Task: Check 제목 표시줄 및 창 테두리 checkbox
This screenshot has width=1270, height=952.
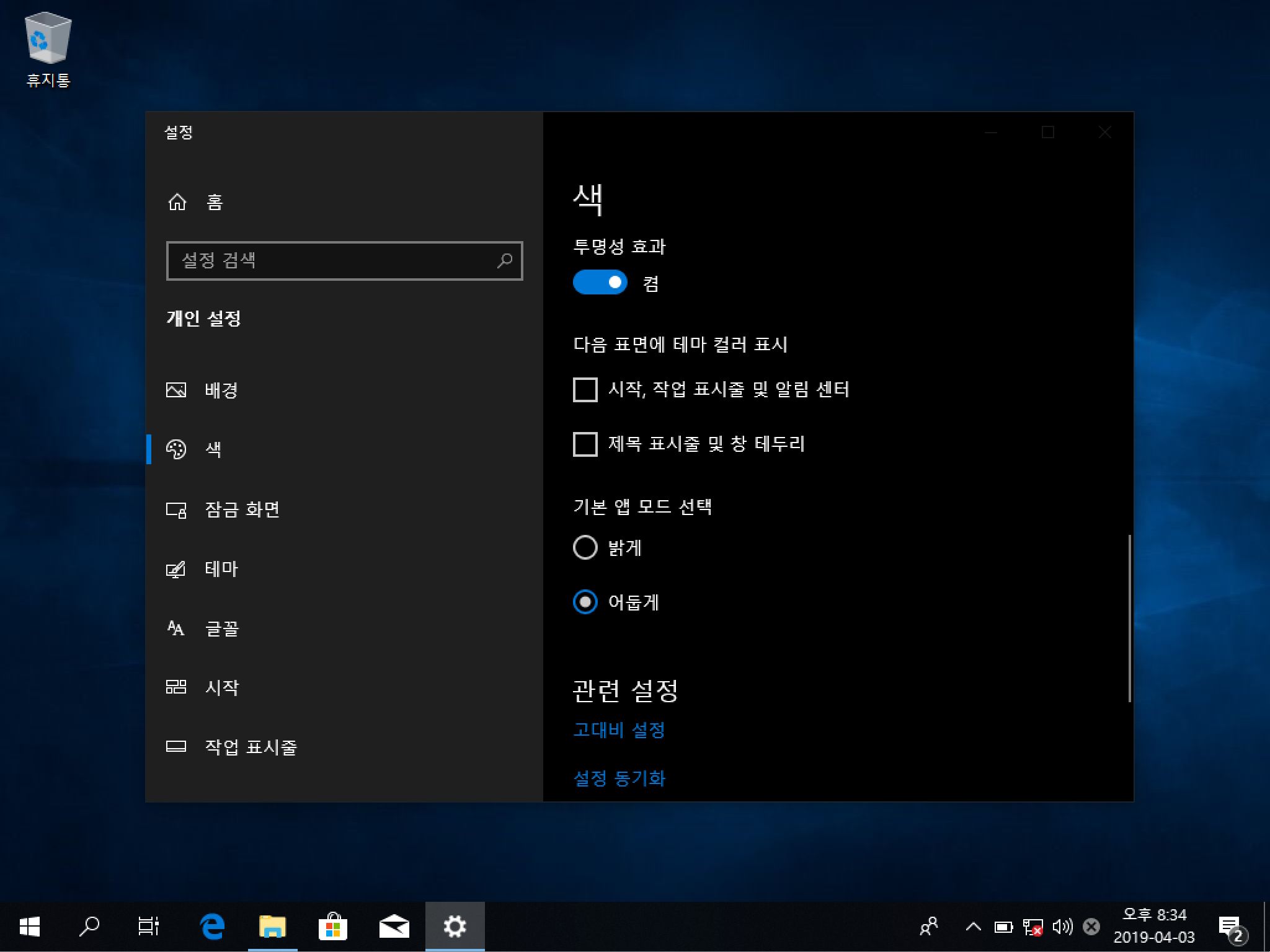Action: [x=585, y=444]
